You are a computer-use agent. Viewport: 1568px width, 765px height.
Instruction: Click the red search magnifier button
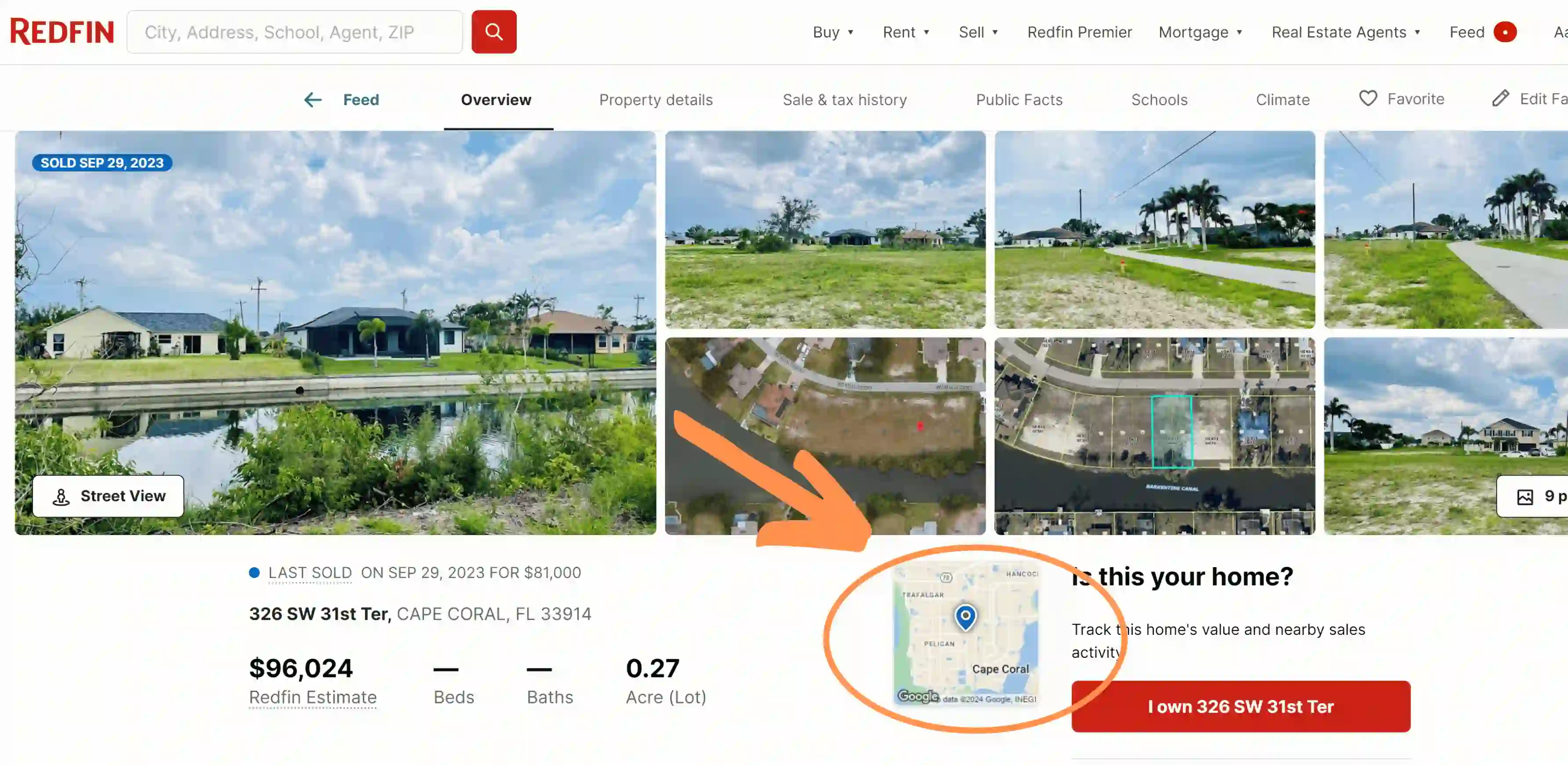tap(493, 32)
